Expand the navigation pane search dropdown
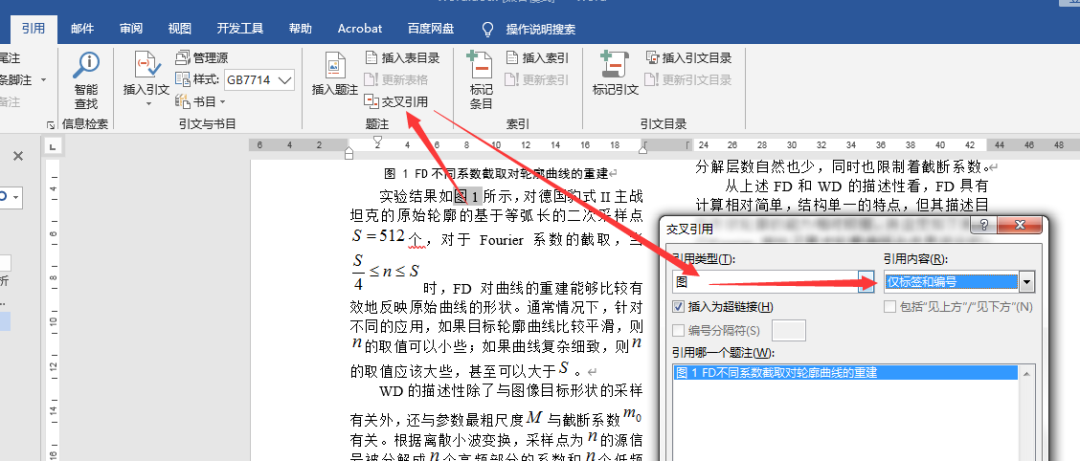This screenshot has height=461, width=1080. [x=17, y=196]
